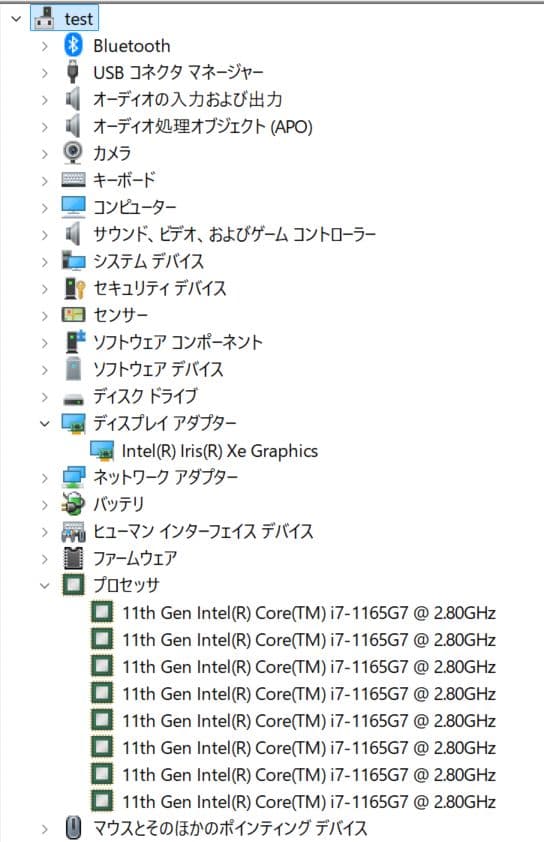Expand the マウスとそのほかのポインティング デバイス category
544x842 pixels.
tap(45, 829)
